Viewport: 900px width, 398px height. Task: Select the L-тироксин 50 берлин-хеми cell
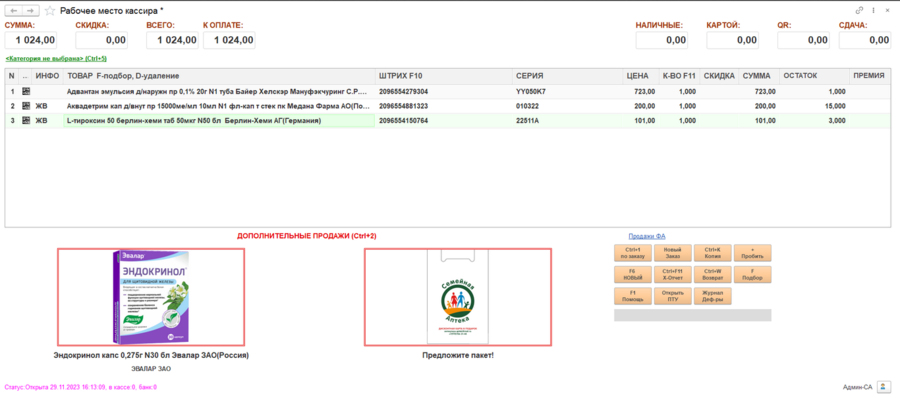[x=219, y=121]
